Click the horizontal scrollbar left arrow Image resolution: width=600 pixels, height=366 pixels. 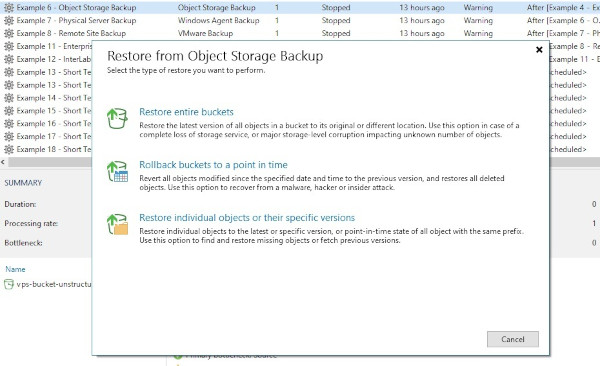(x=3, y=162)
